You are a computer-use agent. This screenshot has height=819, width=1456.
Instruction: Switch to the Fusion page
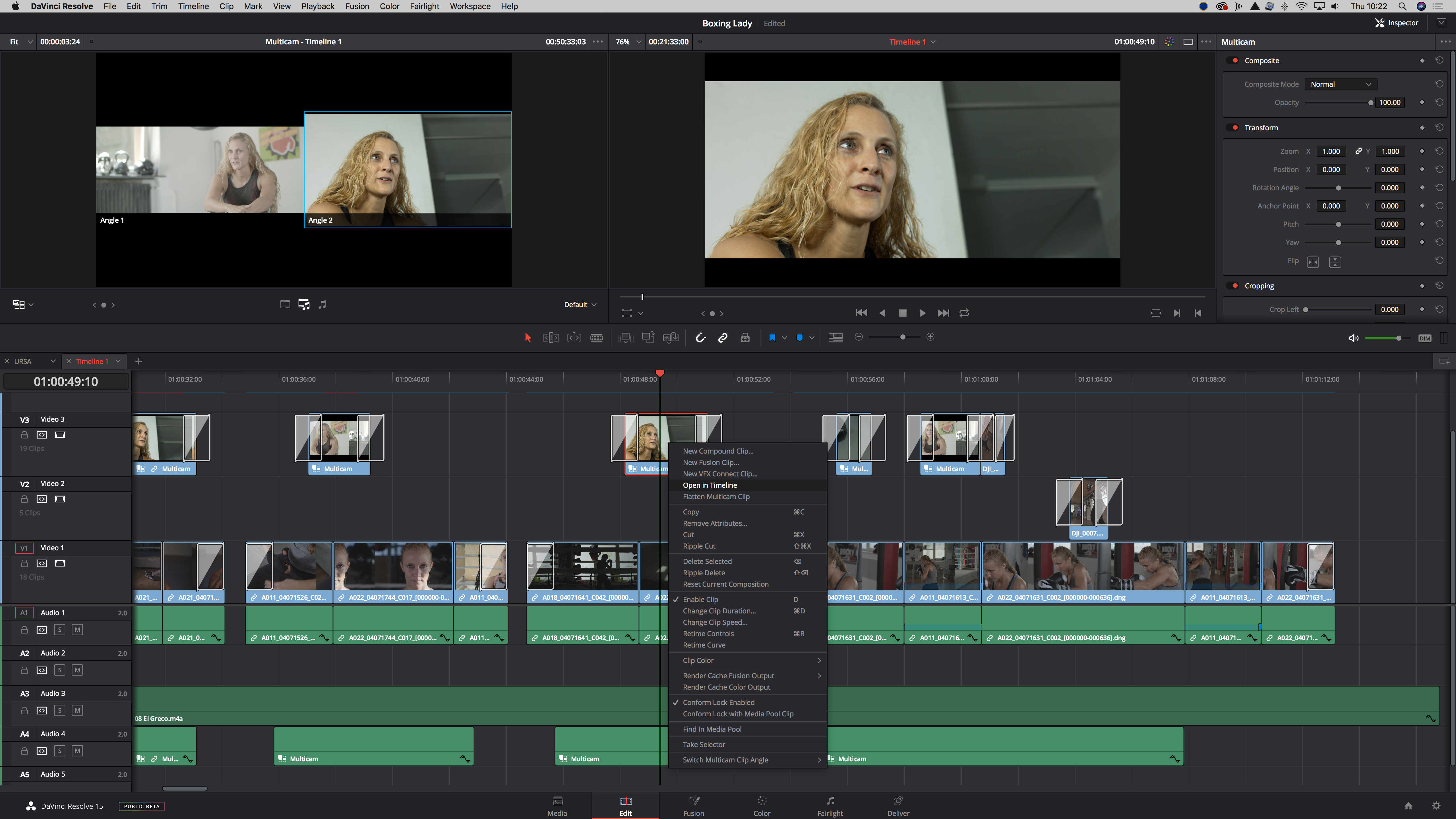[694, 806]
